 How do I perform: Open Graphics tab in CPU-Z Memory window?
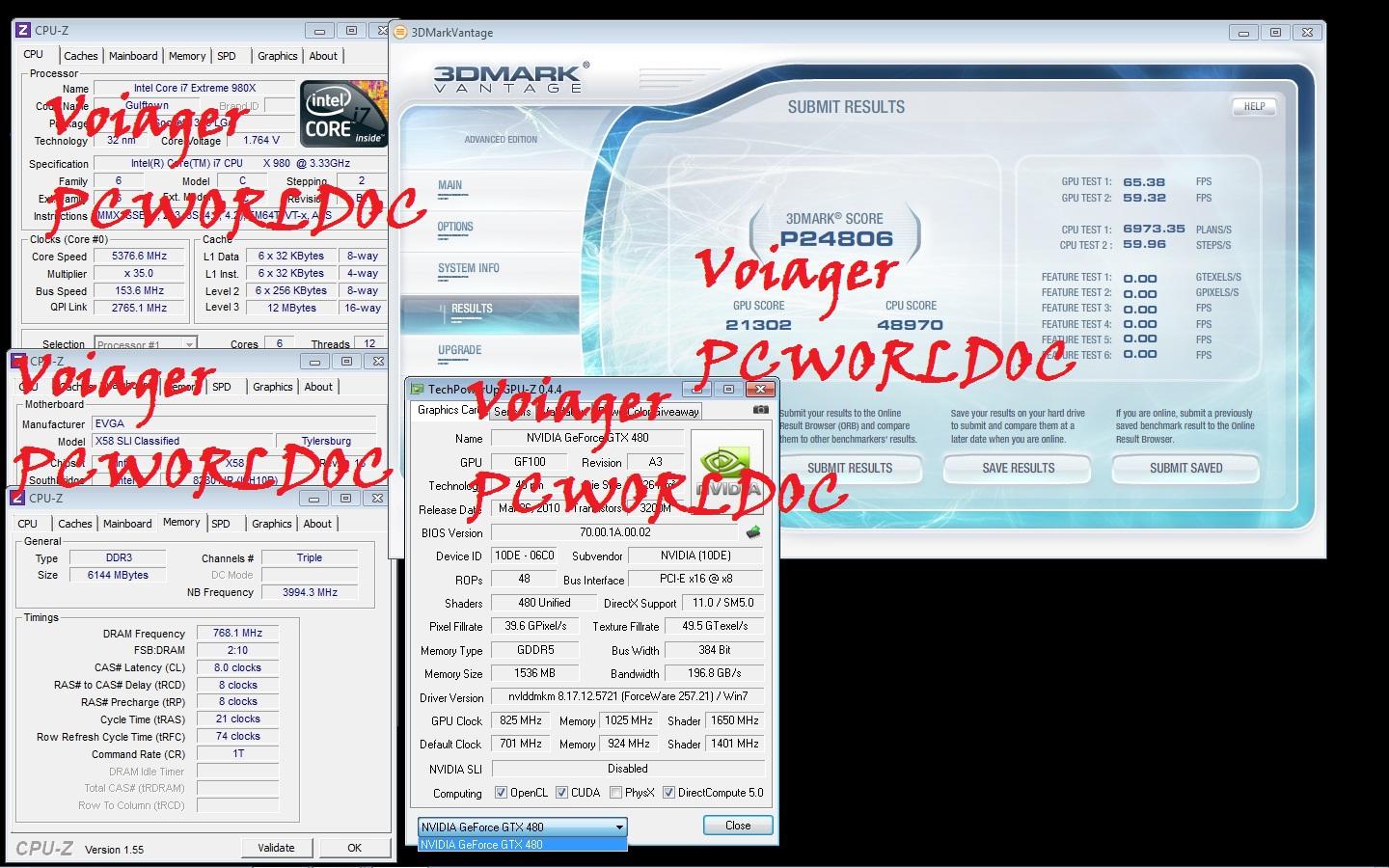pos(272,524)
